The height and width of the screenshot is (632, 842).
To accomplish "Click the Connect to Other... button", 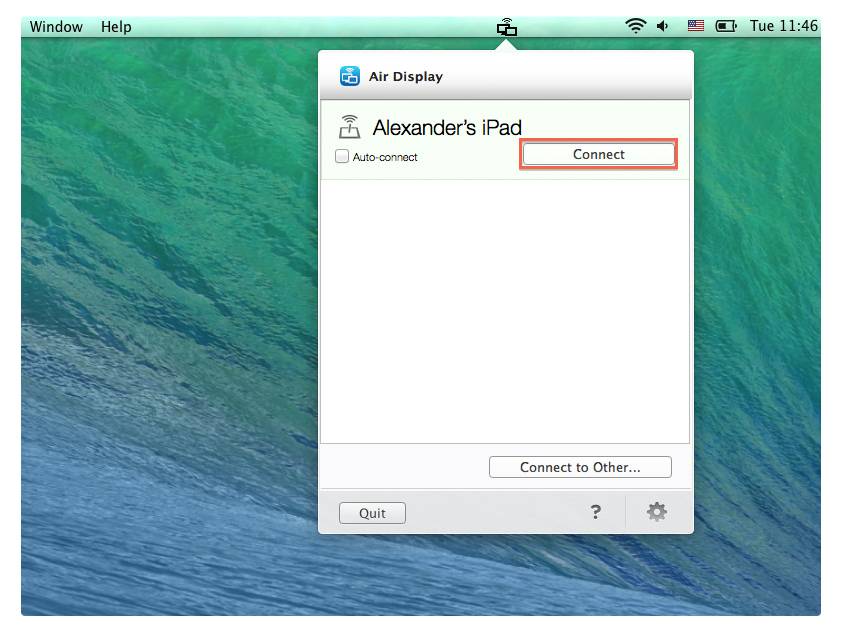I will coord(580,467).
